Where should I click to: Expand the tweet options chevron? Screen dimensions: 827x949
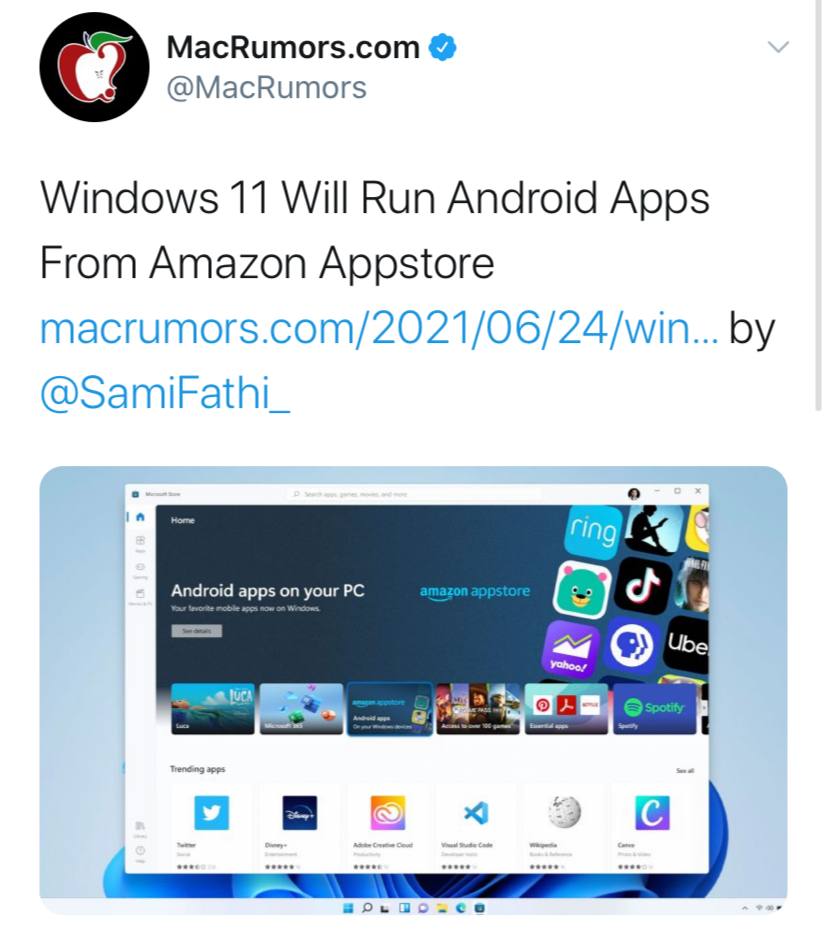[778, 47]
